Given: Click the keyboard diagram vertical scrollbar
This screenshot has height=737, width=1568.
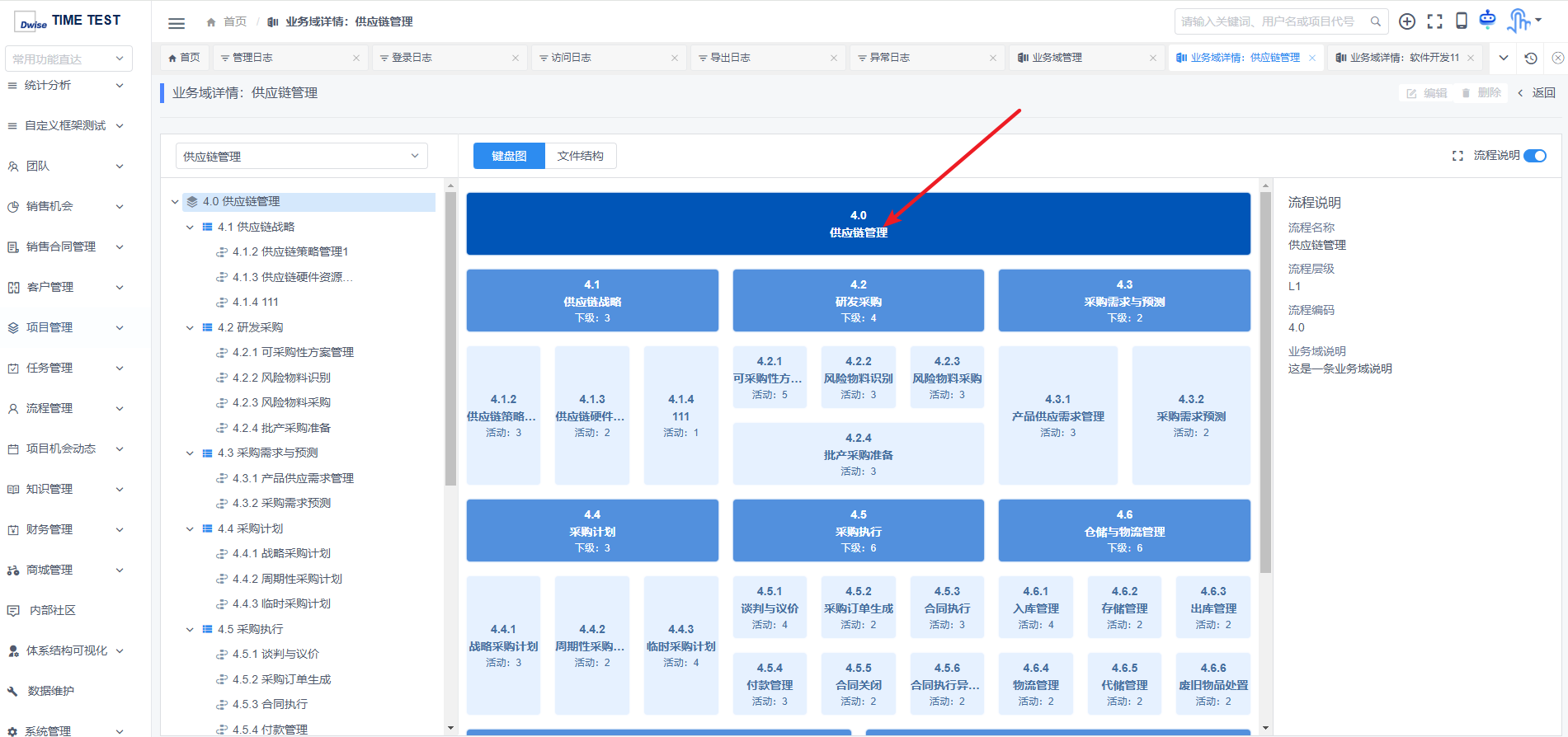Looking at the screenshot, I should [x=1265, y=382].
